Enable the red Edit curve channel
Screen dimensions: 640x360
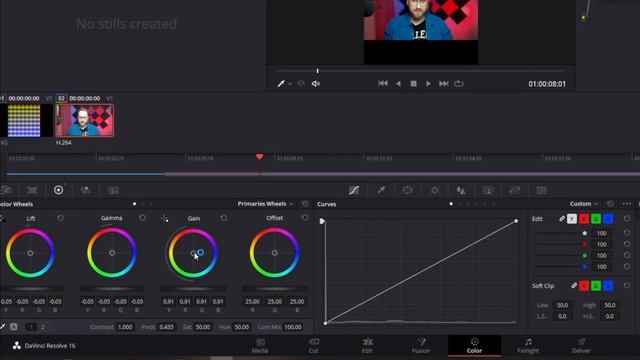[x=584, y=219]
